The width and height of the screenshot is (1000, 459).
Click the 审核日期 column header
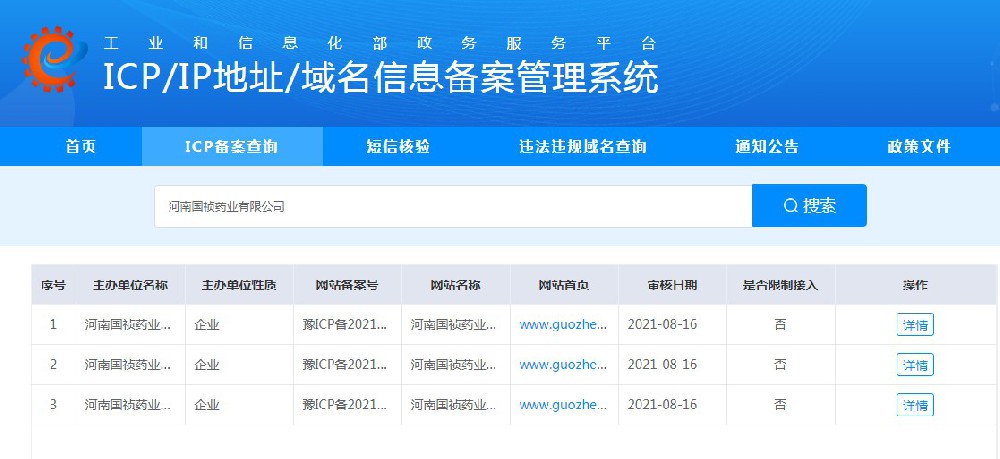(x=672, y=285)
